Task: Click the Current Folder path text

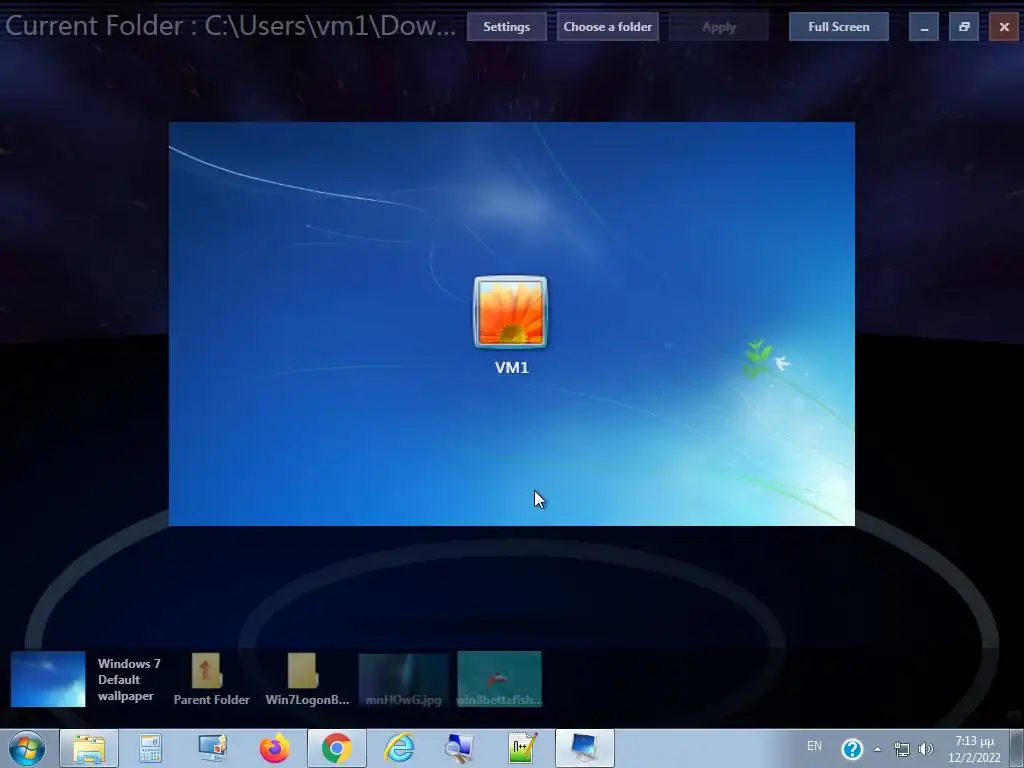Action: point(230,26)
